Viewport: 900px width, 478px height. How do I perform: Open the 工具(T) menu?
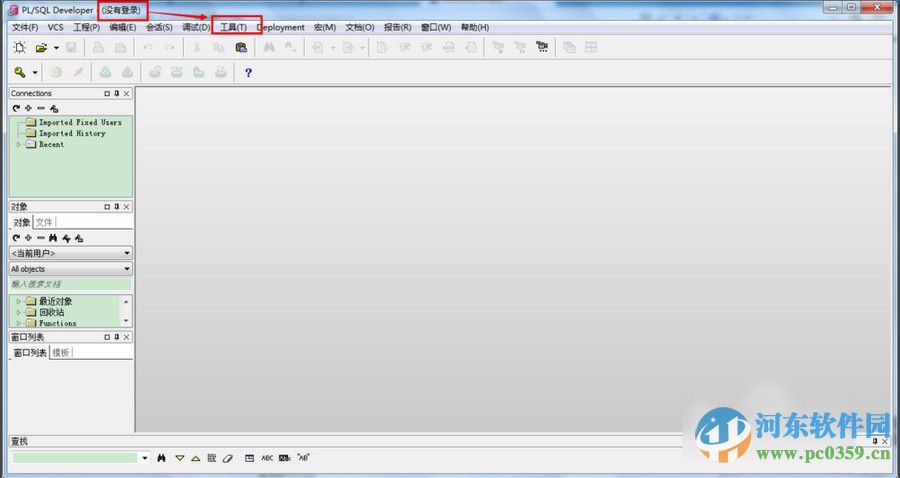coord(234,28)
